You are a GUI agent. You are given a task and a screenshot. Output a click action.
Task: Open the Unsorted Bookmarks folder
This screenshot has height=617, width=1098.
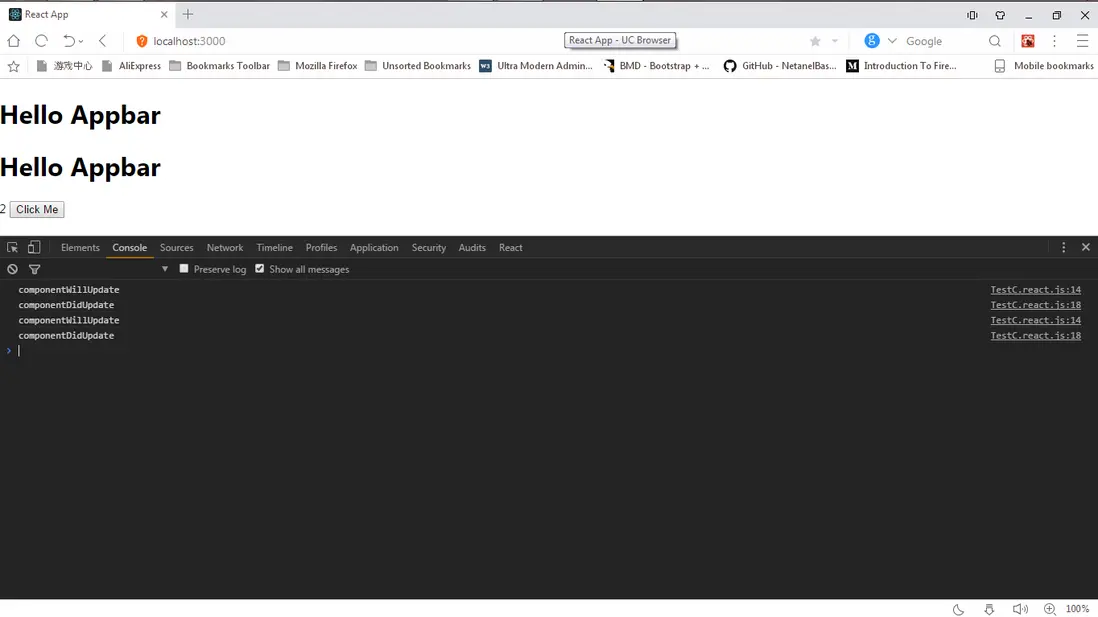click(418, 66)
